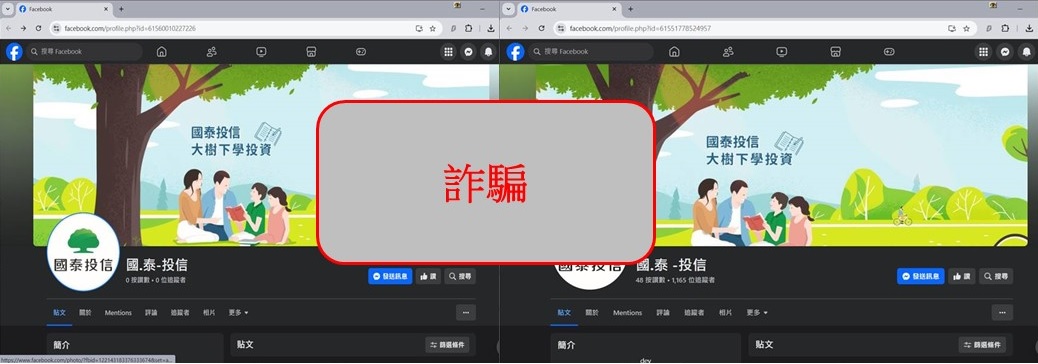1038x364 pixels.
Task: Select Mentions tab in right profile
Action: [x=627, y=312]
